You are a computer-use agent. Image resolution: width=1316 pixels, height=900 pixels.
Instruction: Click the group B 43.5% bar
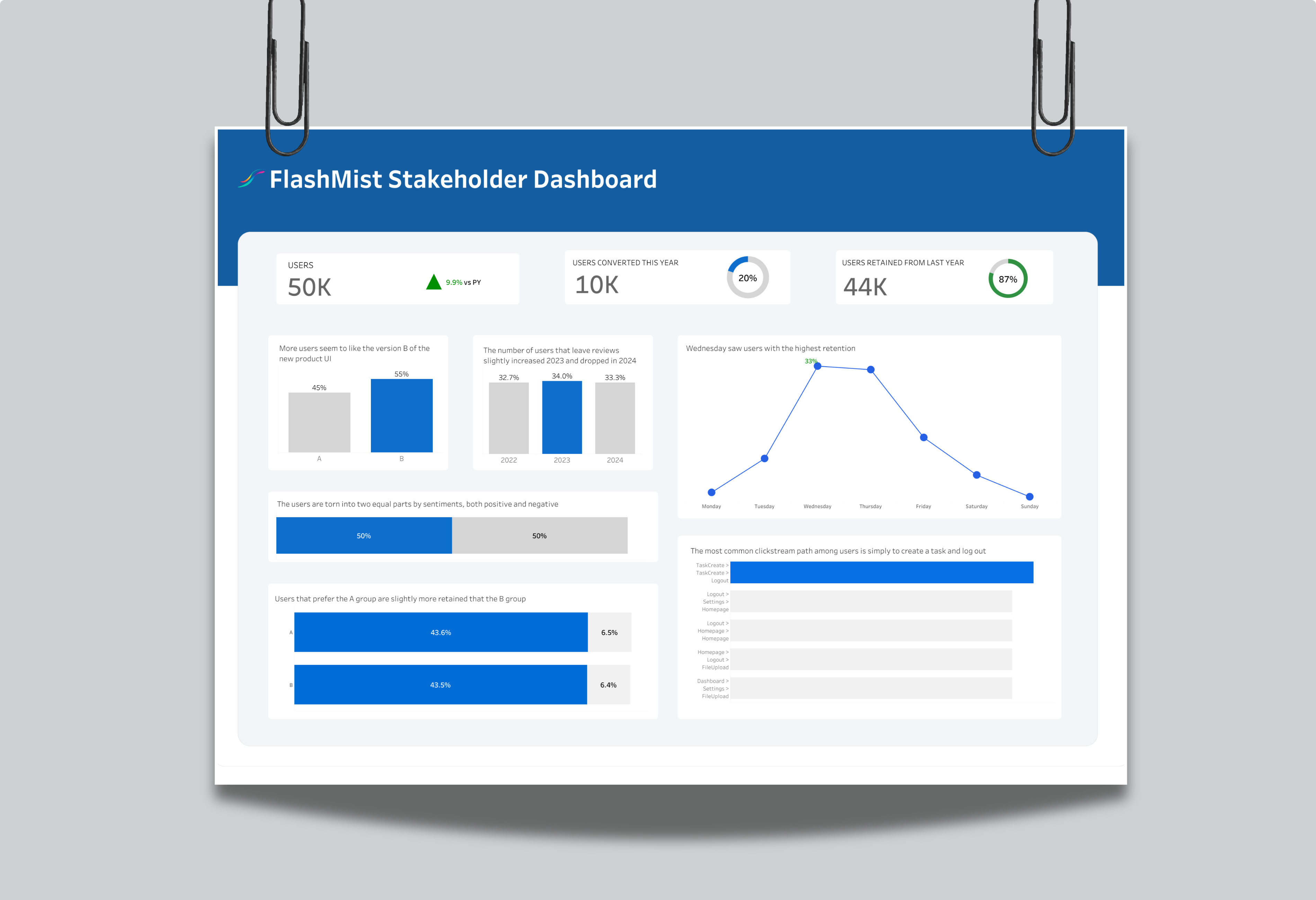tap(441, 685)
